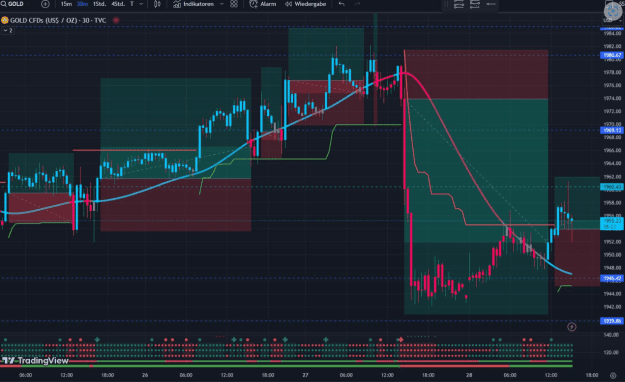Open time axis settings gear icon
Screen dimensions: 625x382
coord(613,375)
